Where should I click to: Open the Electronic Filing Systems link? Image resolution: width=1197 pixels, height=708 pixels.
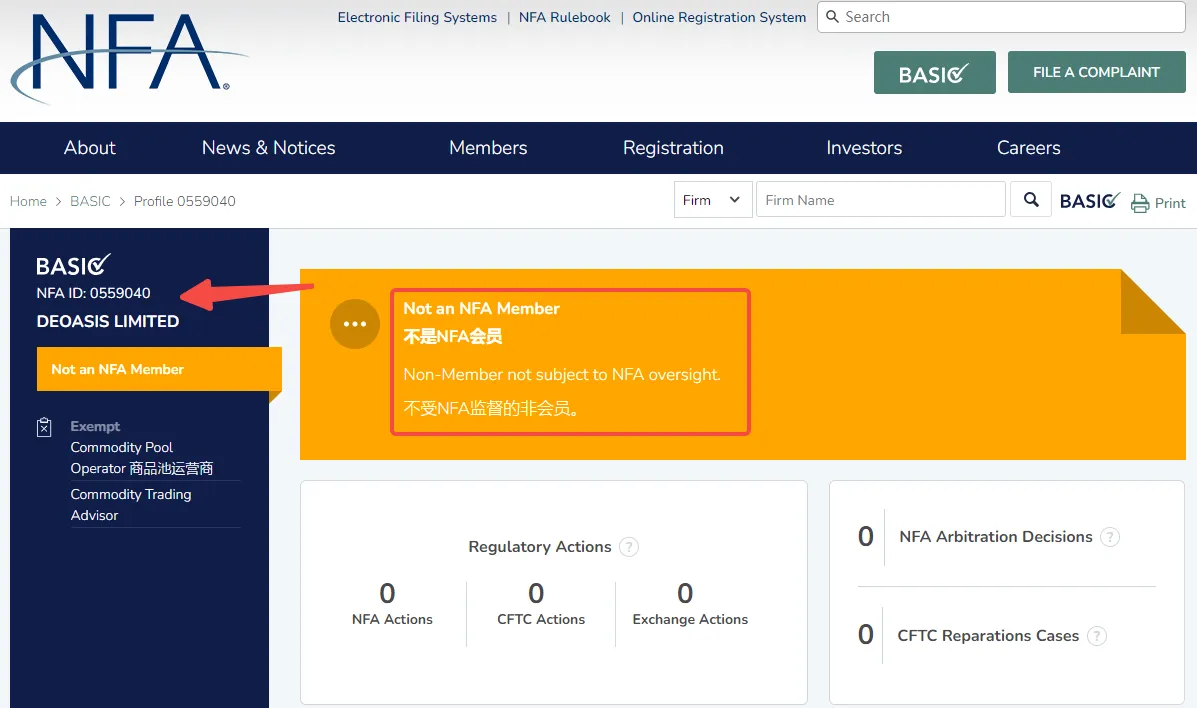pyautogui.click(x=417, y=17)
